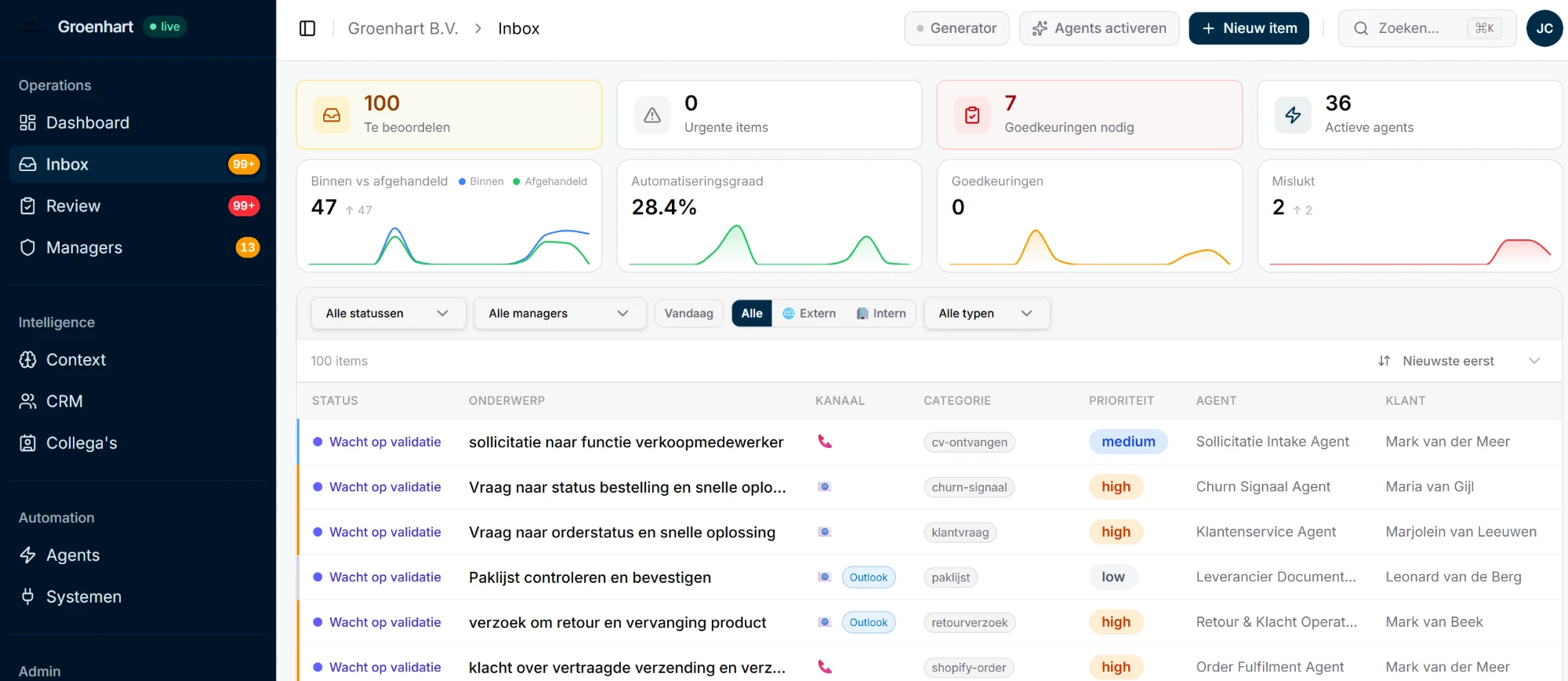Click the Agents lightning icon

pos(27,555)
